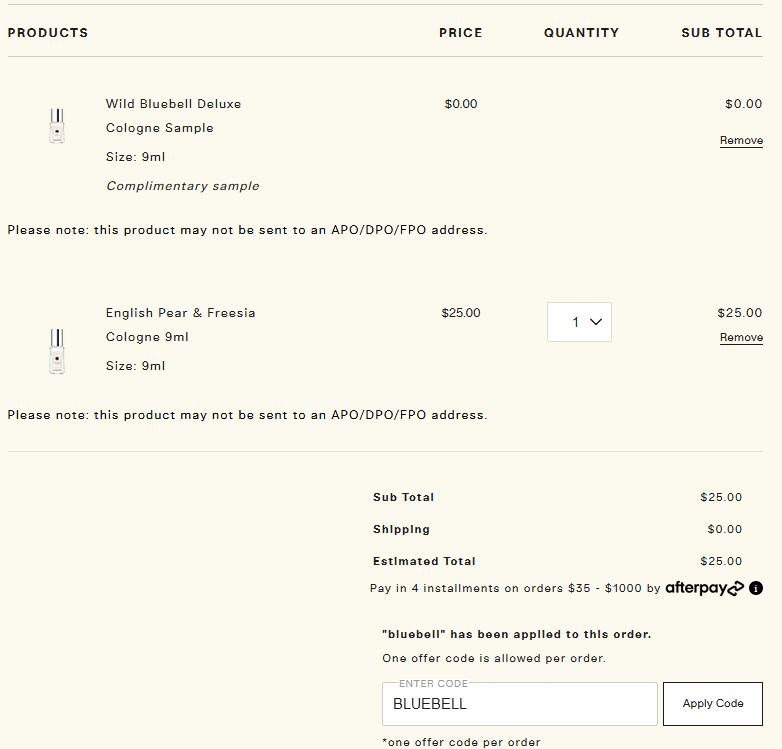Click the Quantity column header
782x749 pixels.
(581, 33)
